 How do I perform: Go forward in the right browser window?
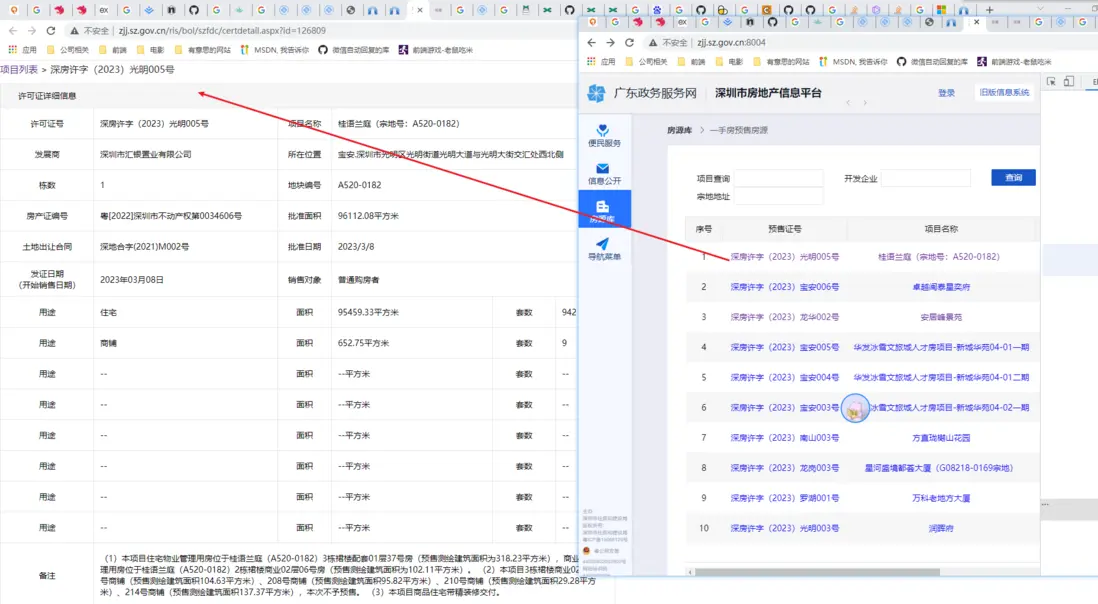(x=610, y=43)
